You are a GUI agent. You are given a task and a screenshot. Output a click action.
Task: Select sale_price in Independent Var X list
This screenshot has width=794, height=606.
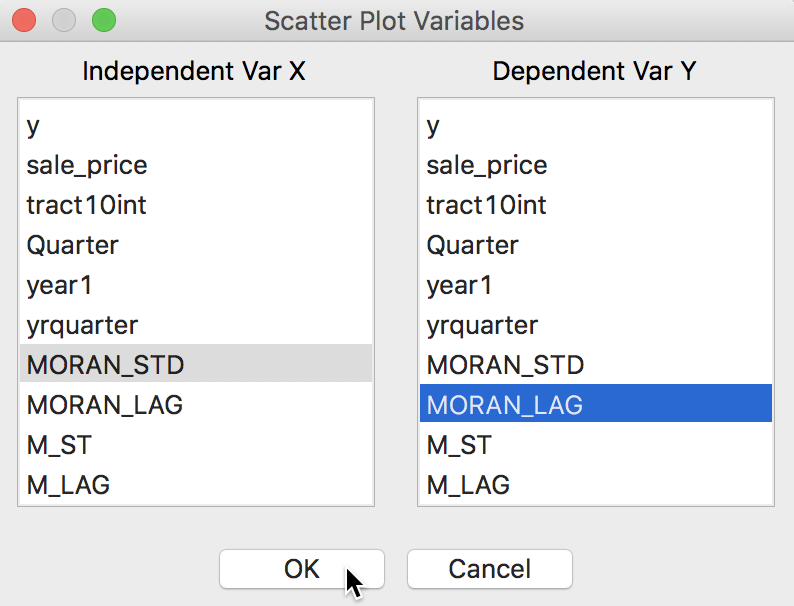[196, 166]
